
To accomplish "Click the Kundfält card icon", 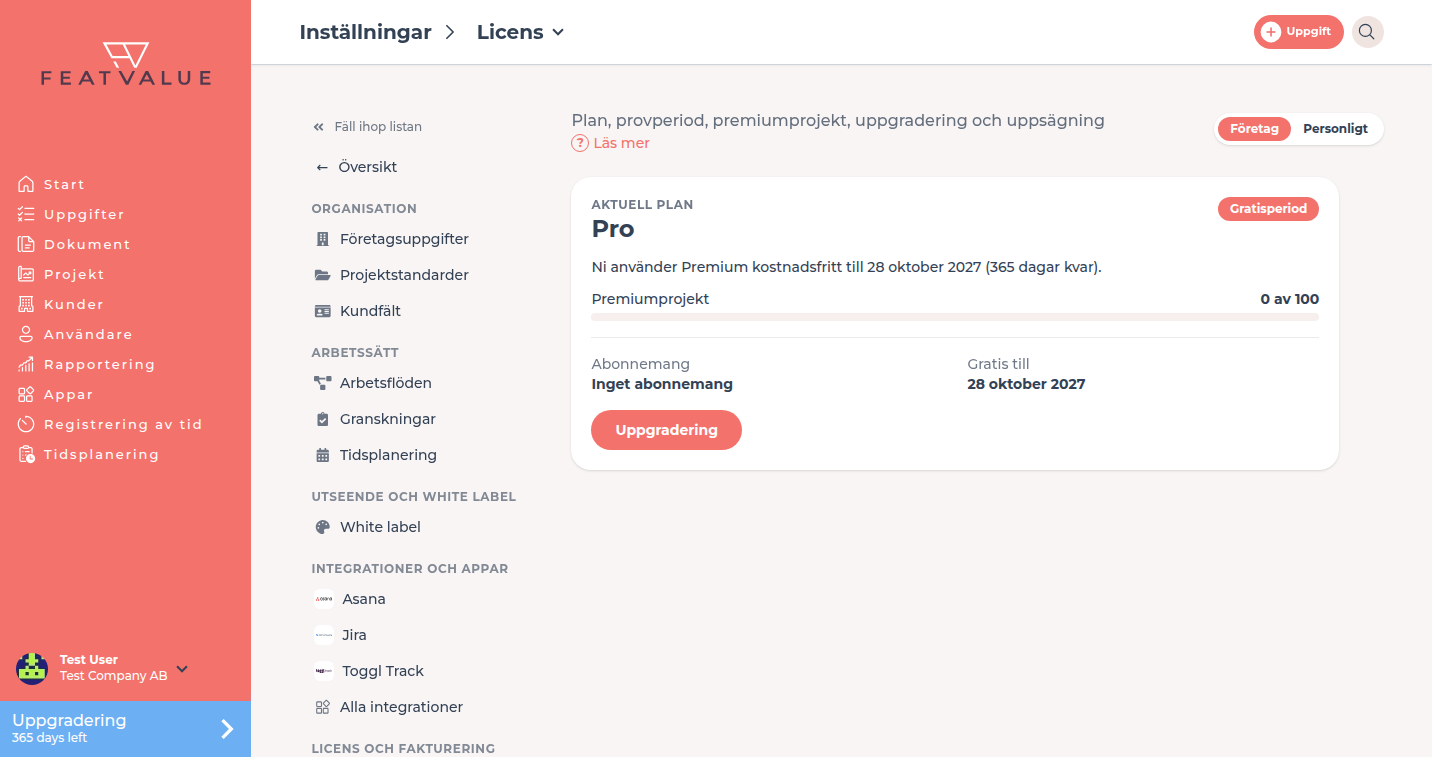I will [x=322, y=311].
